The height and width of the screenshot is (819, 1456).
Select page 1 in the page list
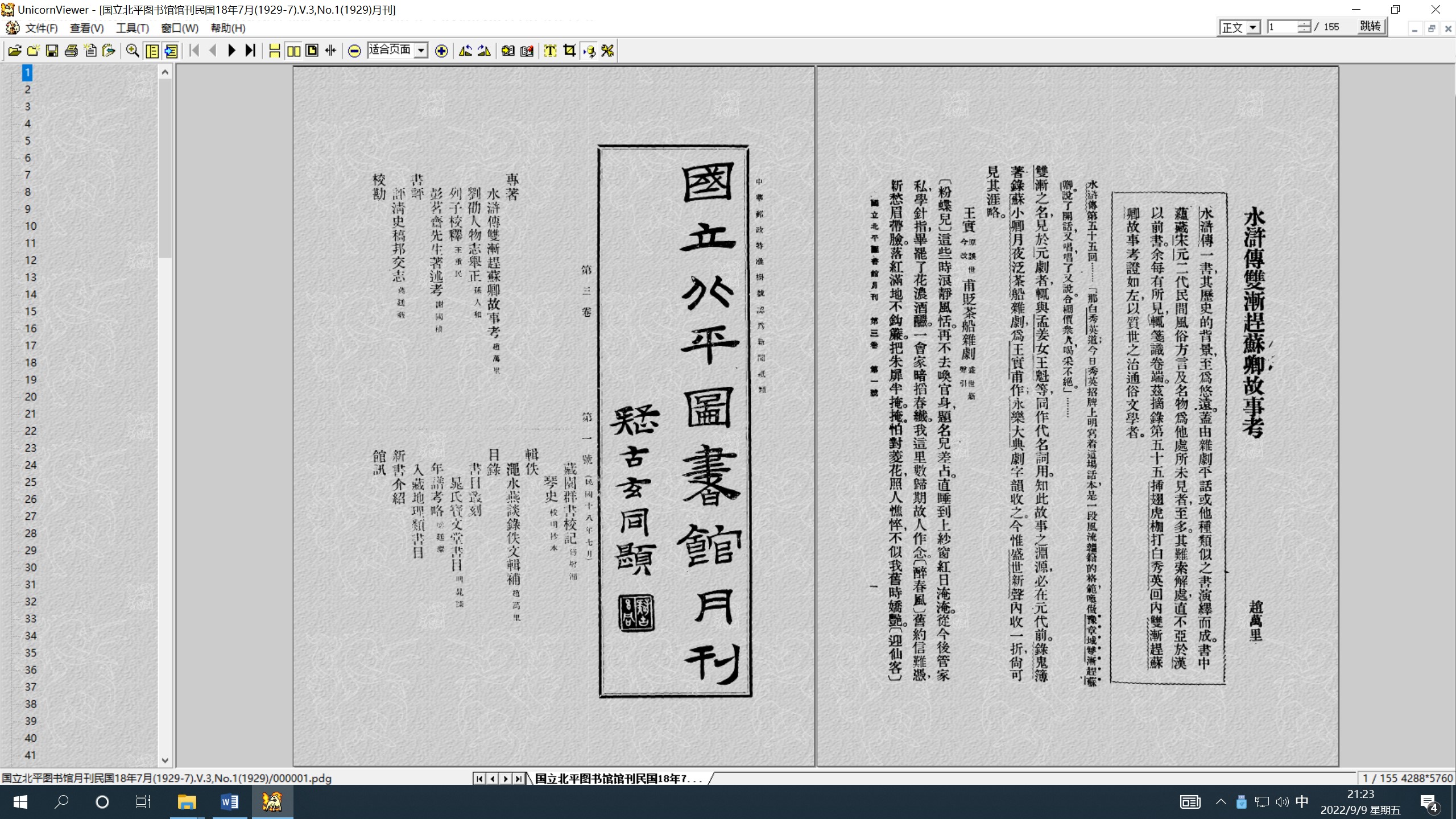point(27,72)
